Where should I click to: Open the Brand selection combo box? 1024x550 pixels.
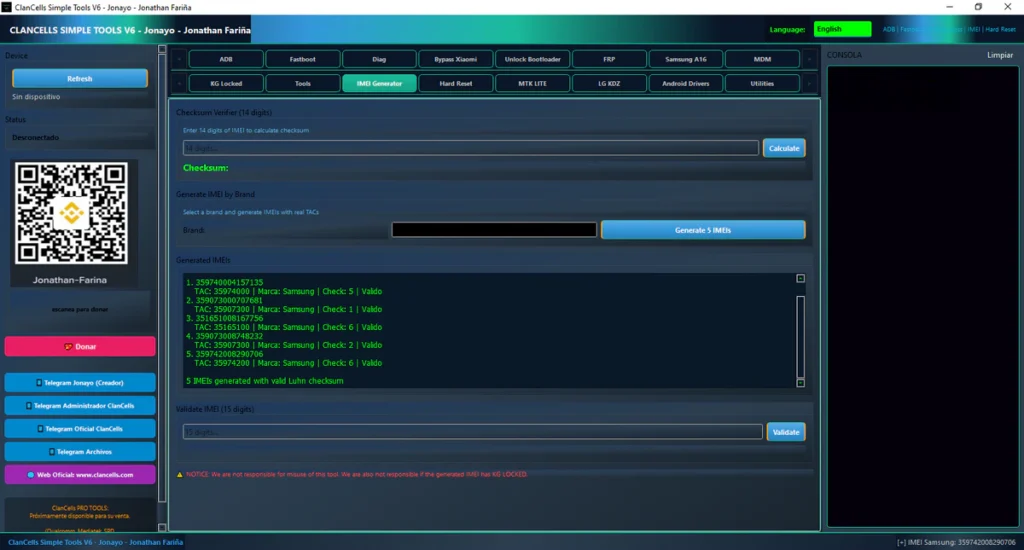pos(494,230)
